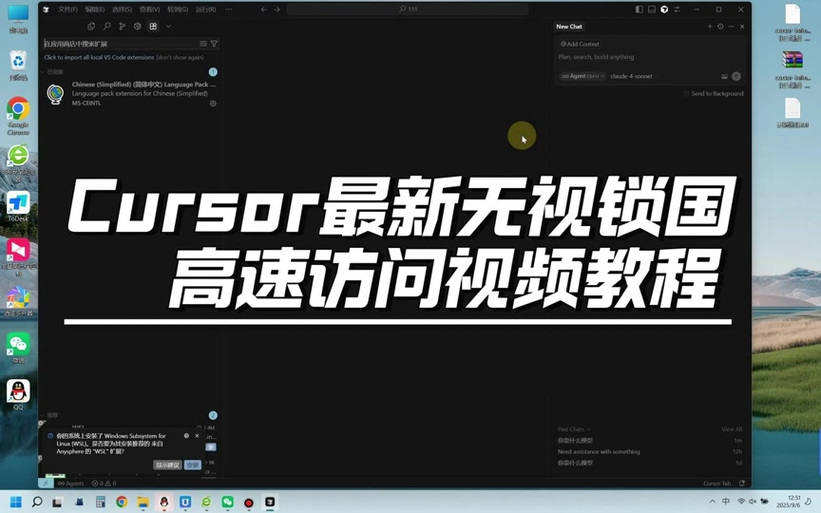This screenshot has height=513, width=821.
Task: Open the Explorer files view icon
Action: (x=91, y=26)
